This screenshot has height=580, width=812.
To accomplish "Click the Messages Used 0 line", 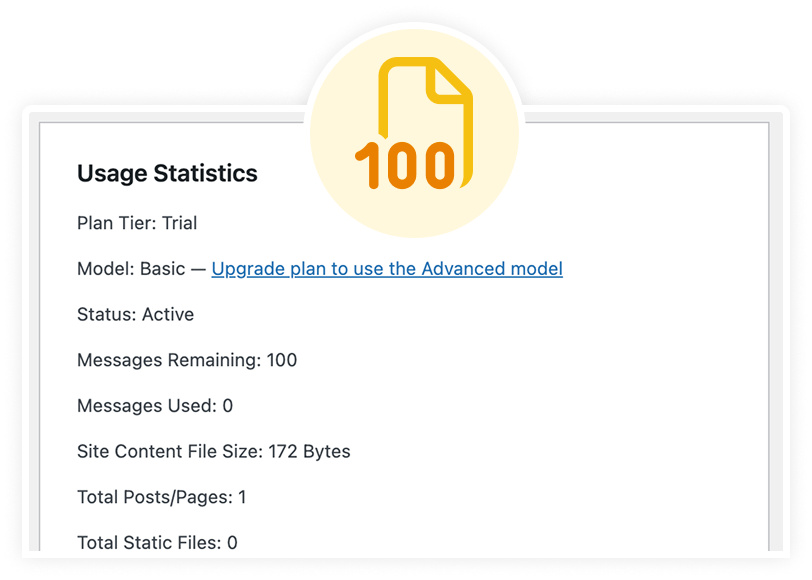I will tap(154, 405).
